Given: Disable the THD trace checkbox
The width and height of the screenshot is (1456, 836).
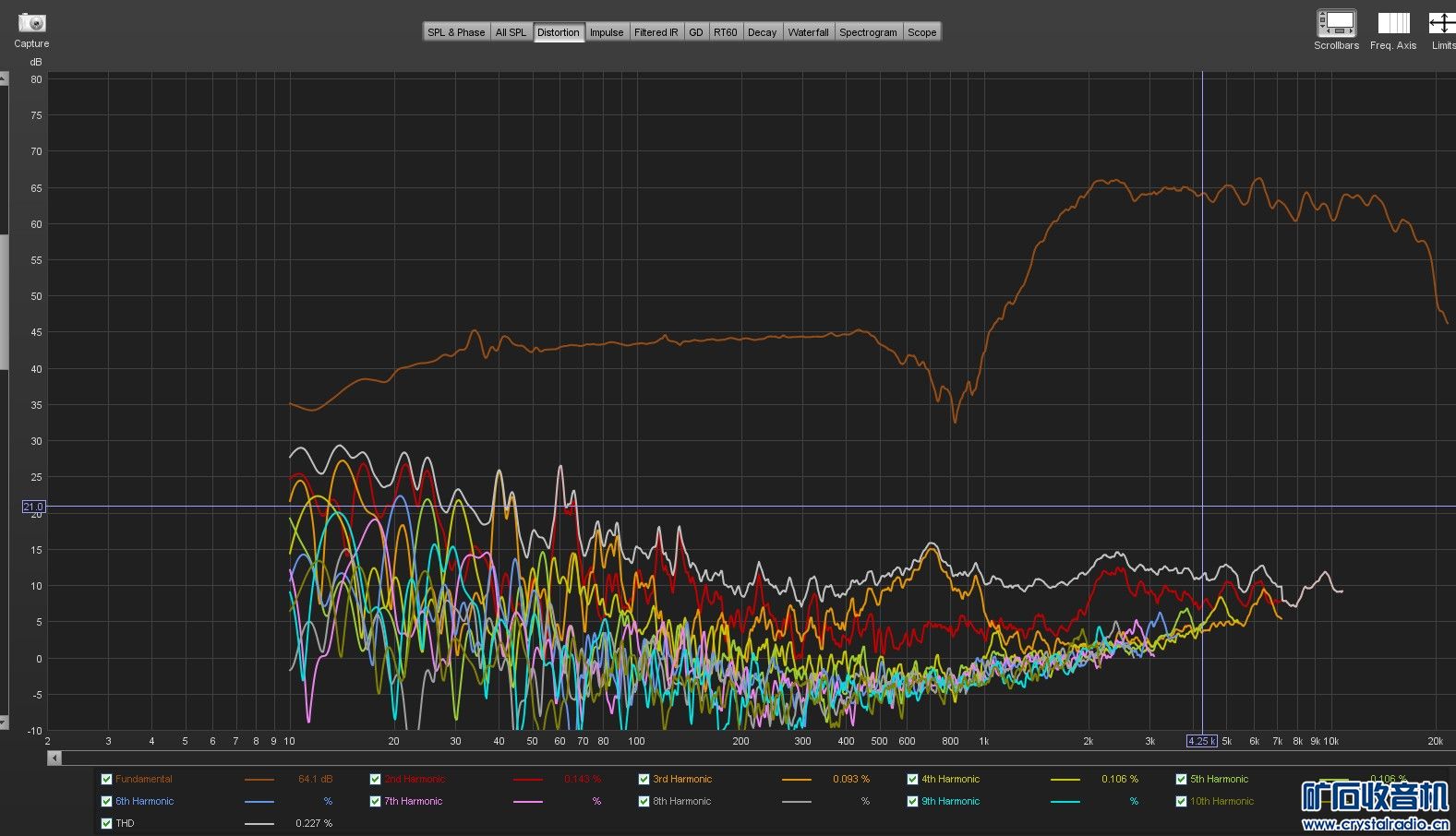Looking at the screenshot, I should [106, 823].
